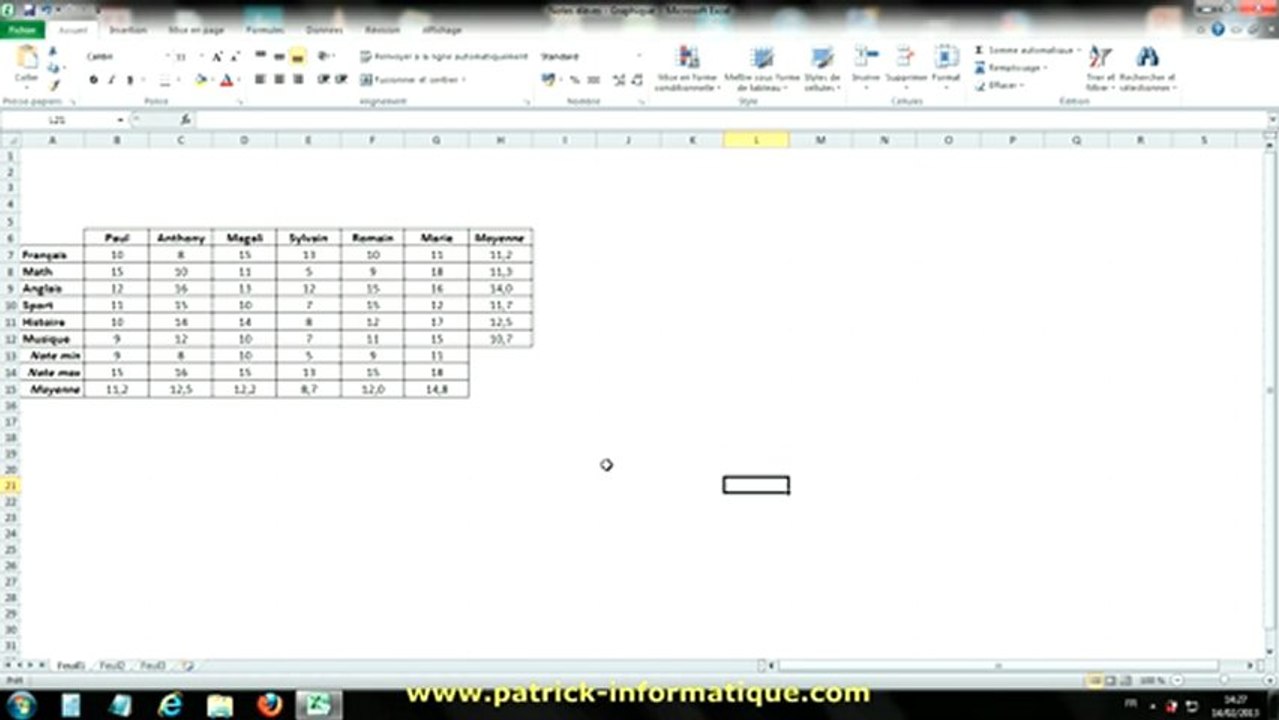Viewport: 1279px width, 720px height.
Task: Click the fill color bucket icon
Action: point(201,80)
